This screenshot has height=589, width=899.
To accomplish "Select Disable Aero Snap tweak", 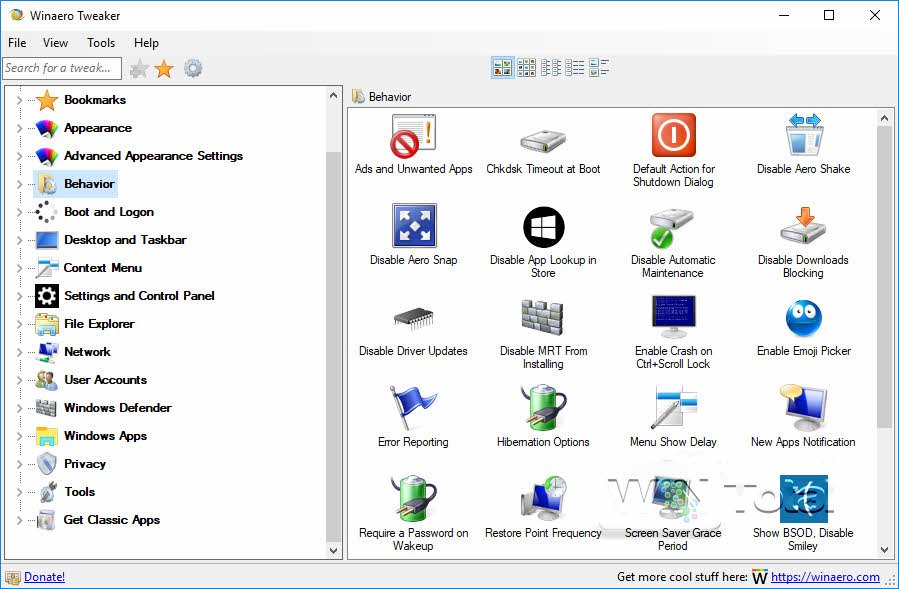I will tap(413, 235).
